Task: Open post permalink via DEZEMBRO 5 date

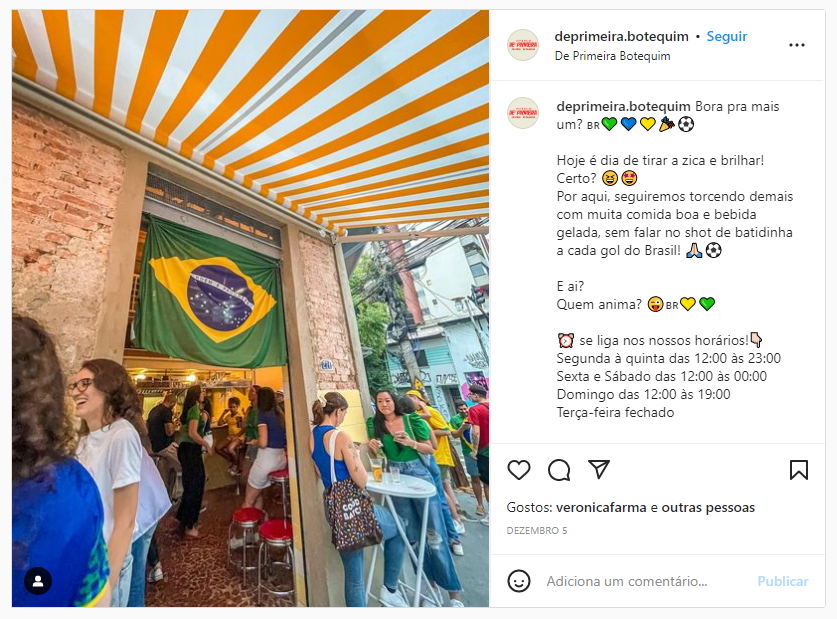Action: tap(537, 530)
